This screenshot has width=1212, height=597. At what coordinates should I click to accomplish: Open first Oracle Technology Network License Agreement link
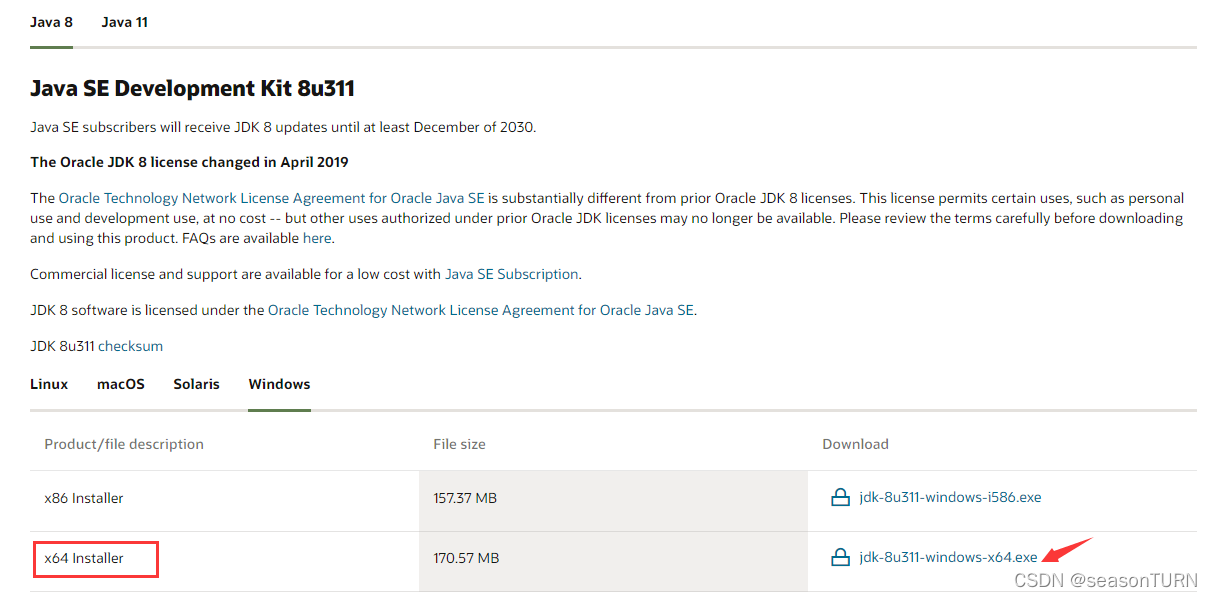pos(273,198)
